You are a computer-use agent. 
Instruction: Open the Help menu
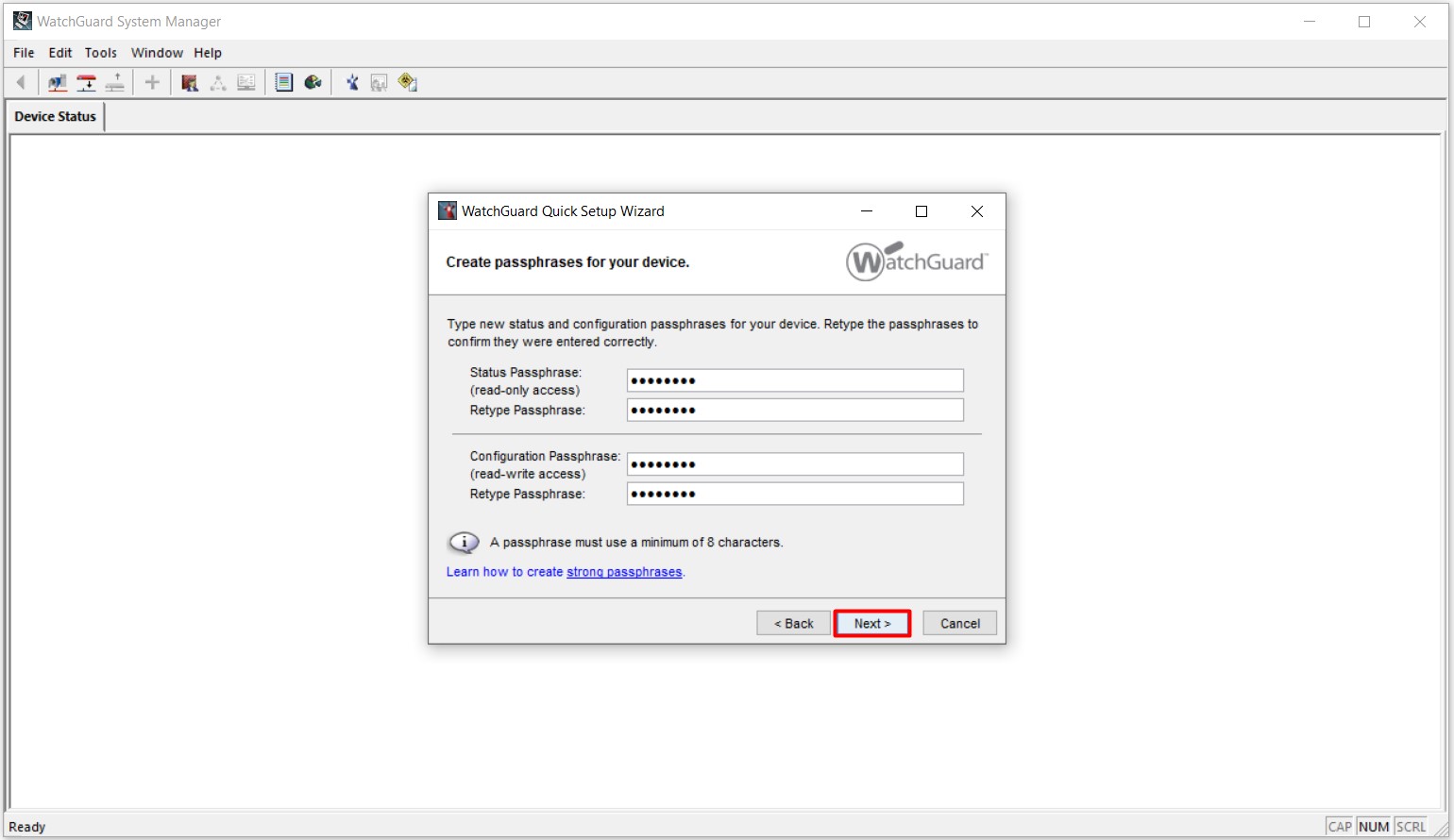(208, 53)
